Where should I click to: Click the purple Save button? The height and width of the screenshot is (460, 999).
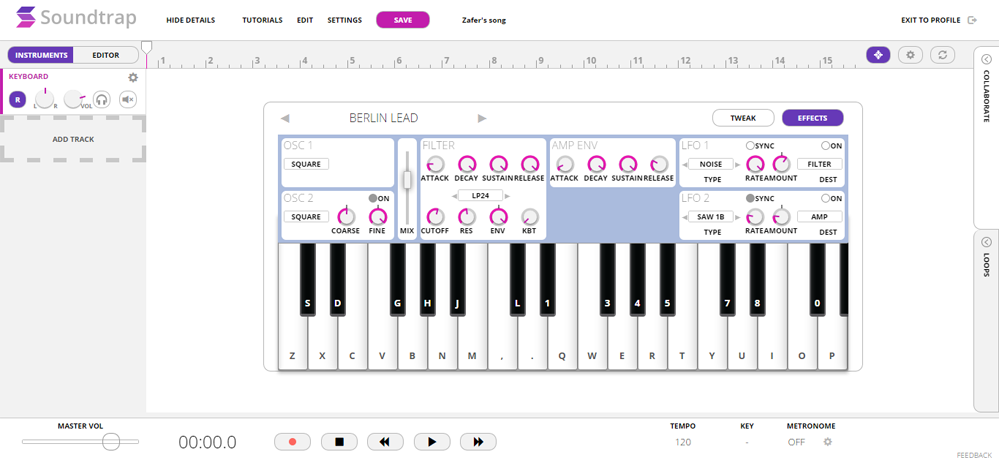pos(402,20)
